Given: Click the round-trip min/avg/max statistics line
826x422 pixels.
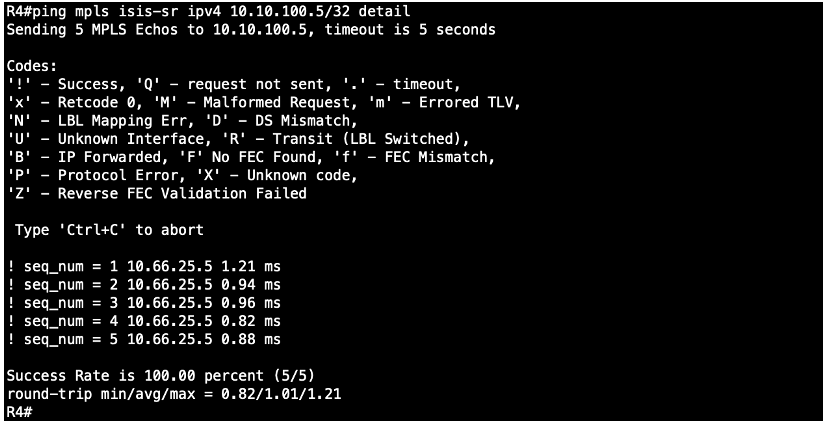Looking at the screenshot, I should (x=174, y=394).
